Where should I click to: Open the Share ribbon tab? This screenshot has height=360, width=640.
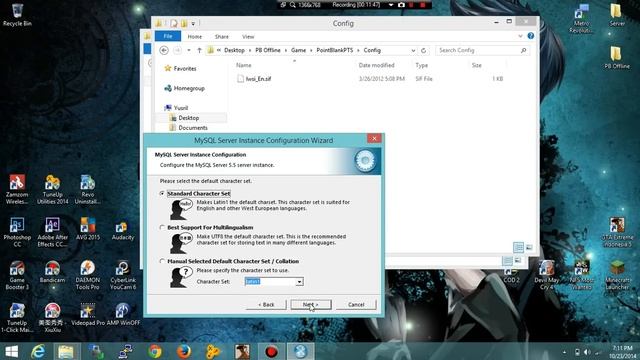pos(222,37)
